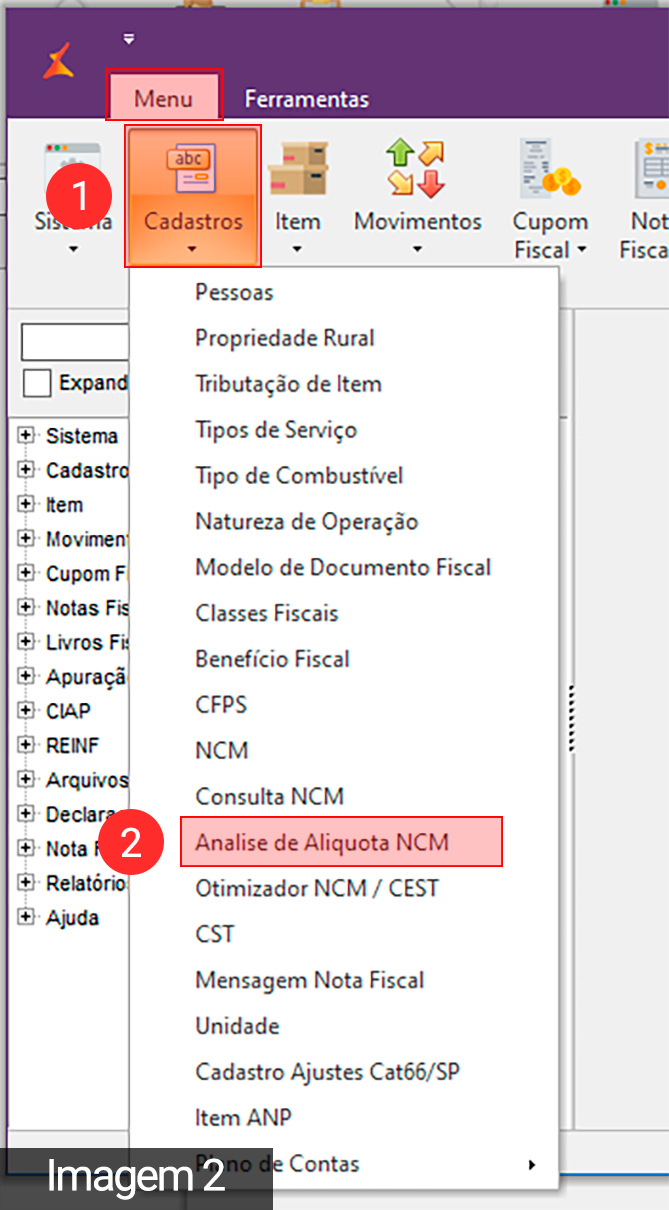Expand the Sistema tree node
Image resolution: width=669 pixels, height=1210 pixels.
(x=26, y=436)
